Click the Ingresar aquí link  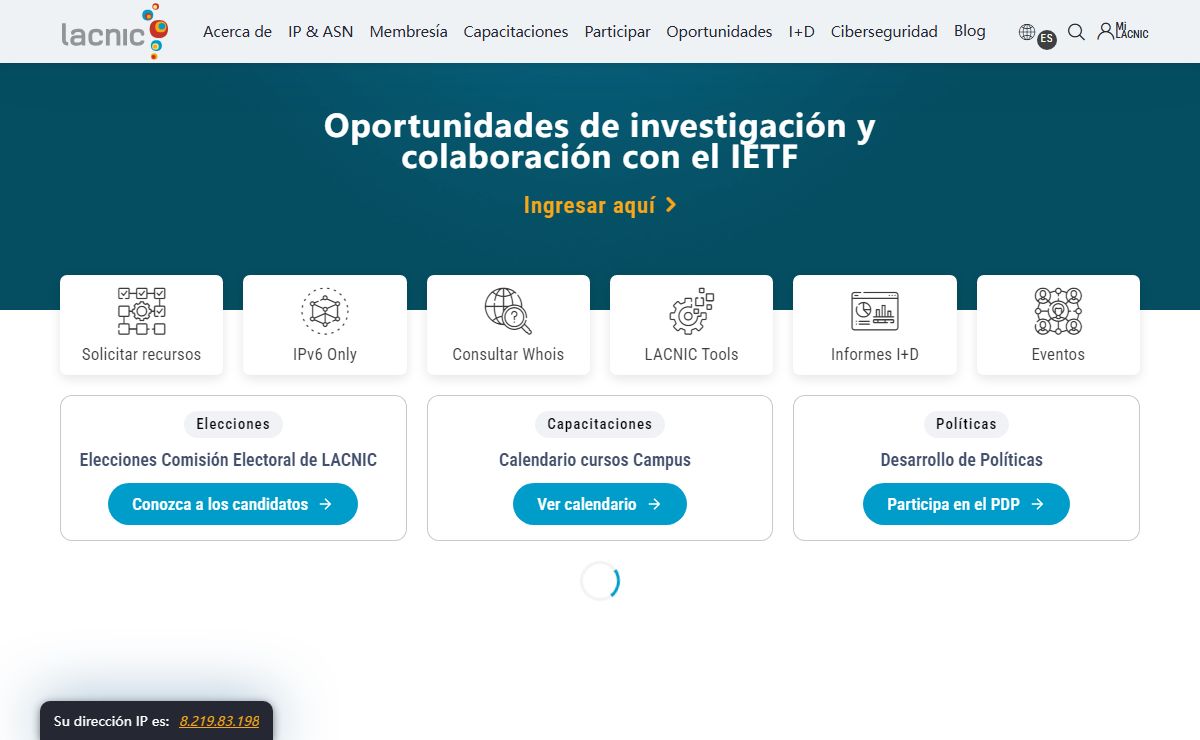600,205
